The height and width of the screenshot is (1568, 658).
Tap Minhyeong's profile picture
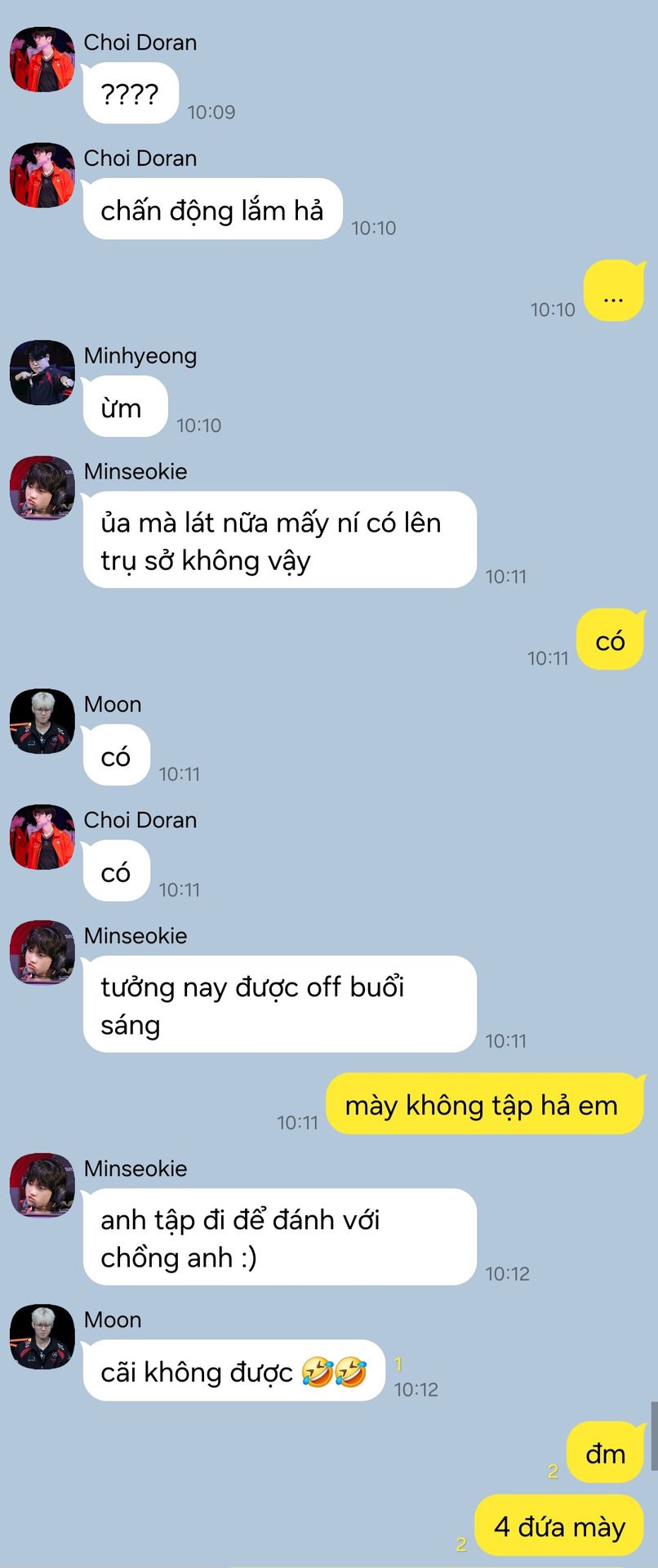click(x=42, y=372)
